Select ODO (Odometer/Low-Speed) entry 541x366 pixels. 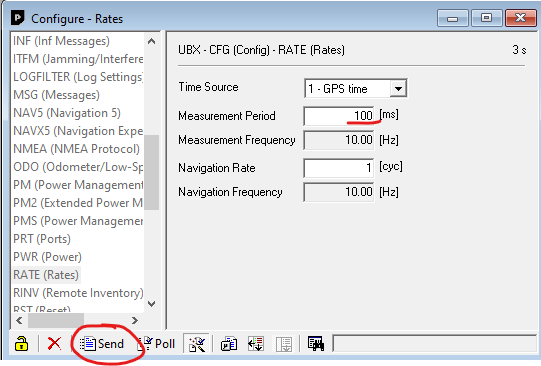(x=78, y=167)
